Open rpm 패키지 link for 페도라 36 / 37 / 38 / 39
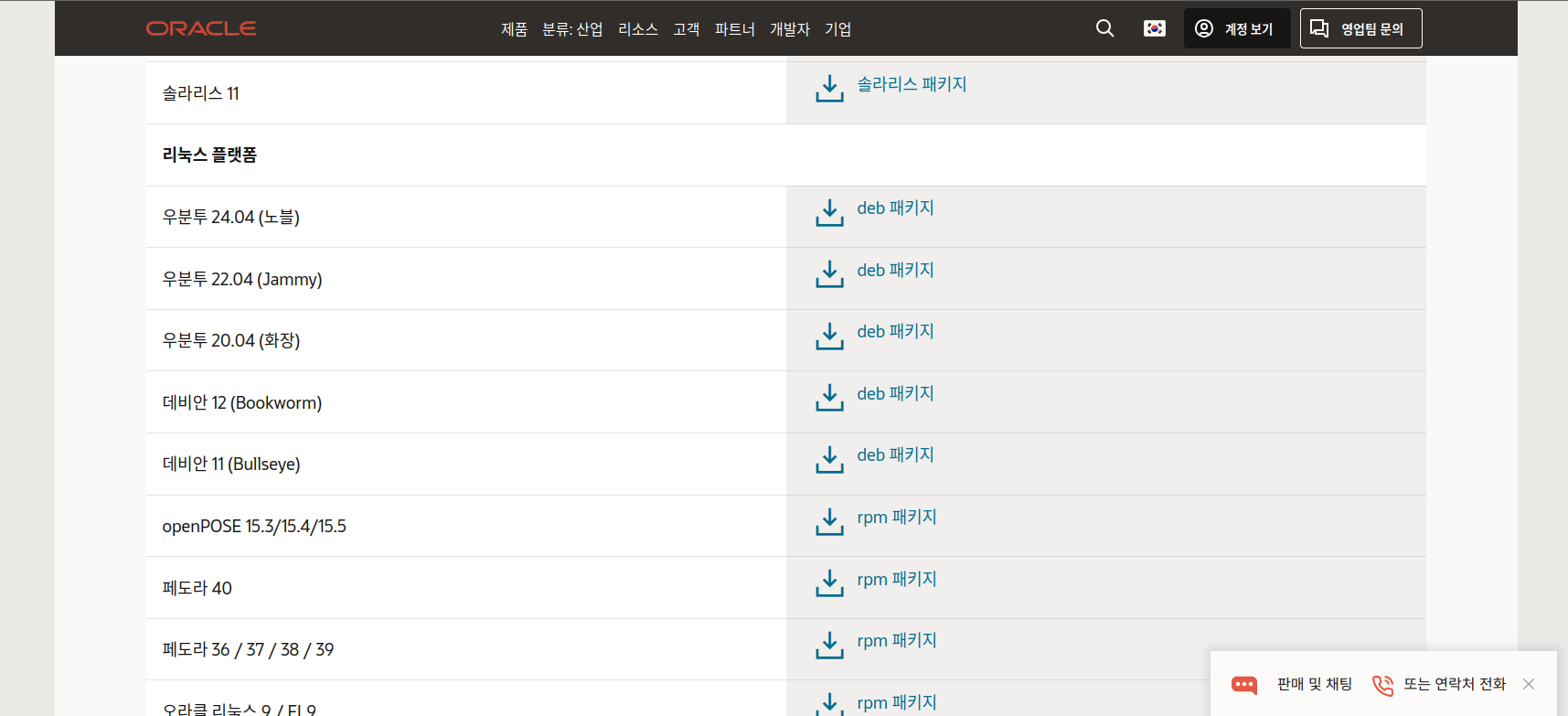1568x716 pixels. pos(897,641)
